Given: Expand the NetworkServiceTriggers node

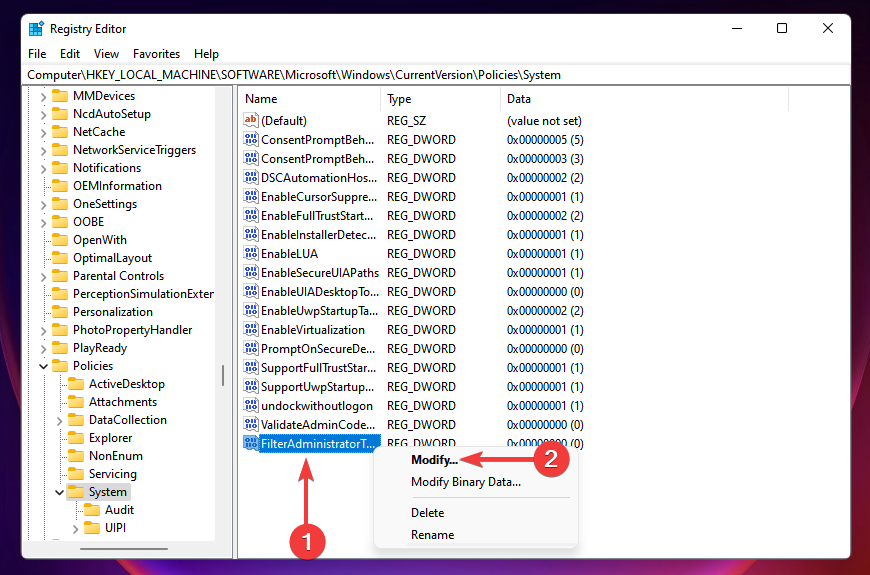Looking at the screenshot, I should [x=43, y=150].
